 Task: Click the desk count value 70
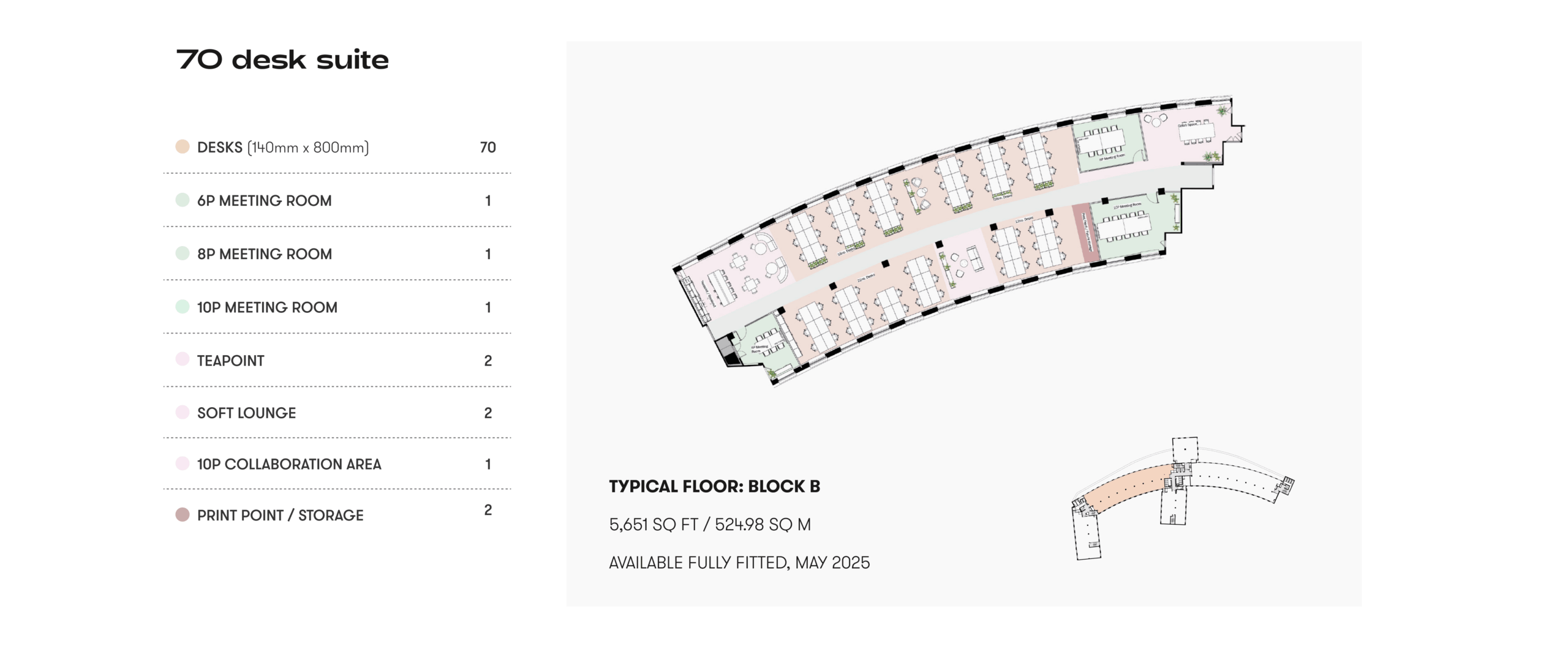pos(488,148)
